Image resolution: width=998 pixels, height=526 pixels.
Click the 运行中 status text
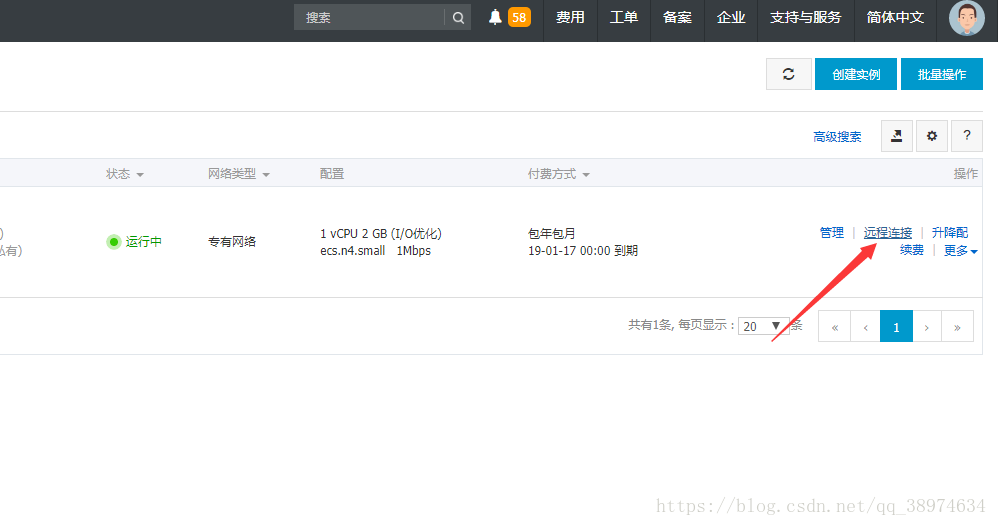[x=143, y=241]
